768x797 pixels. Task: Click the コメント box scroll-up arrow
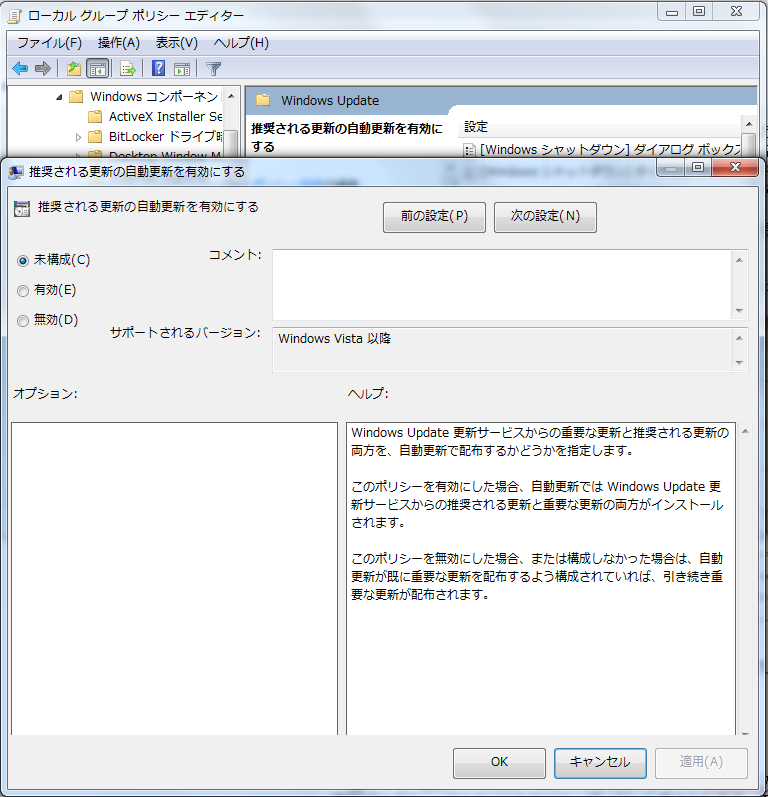point(740,260)
